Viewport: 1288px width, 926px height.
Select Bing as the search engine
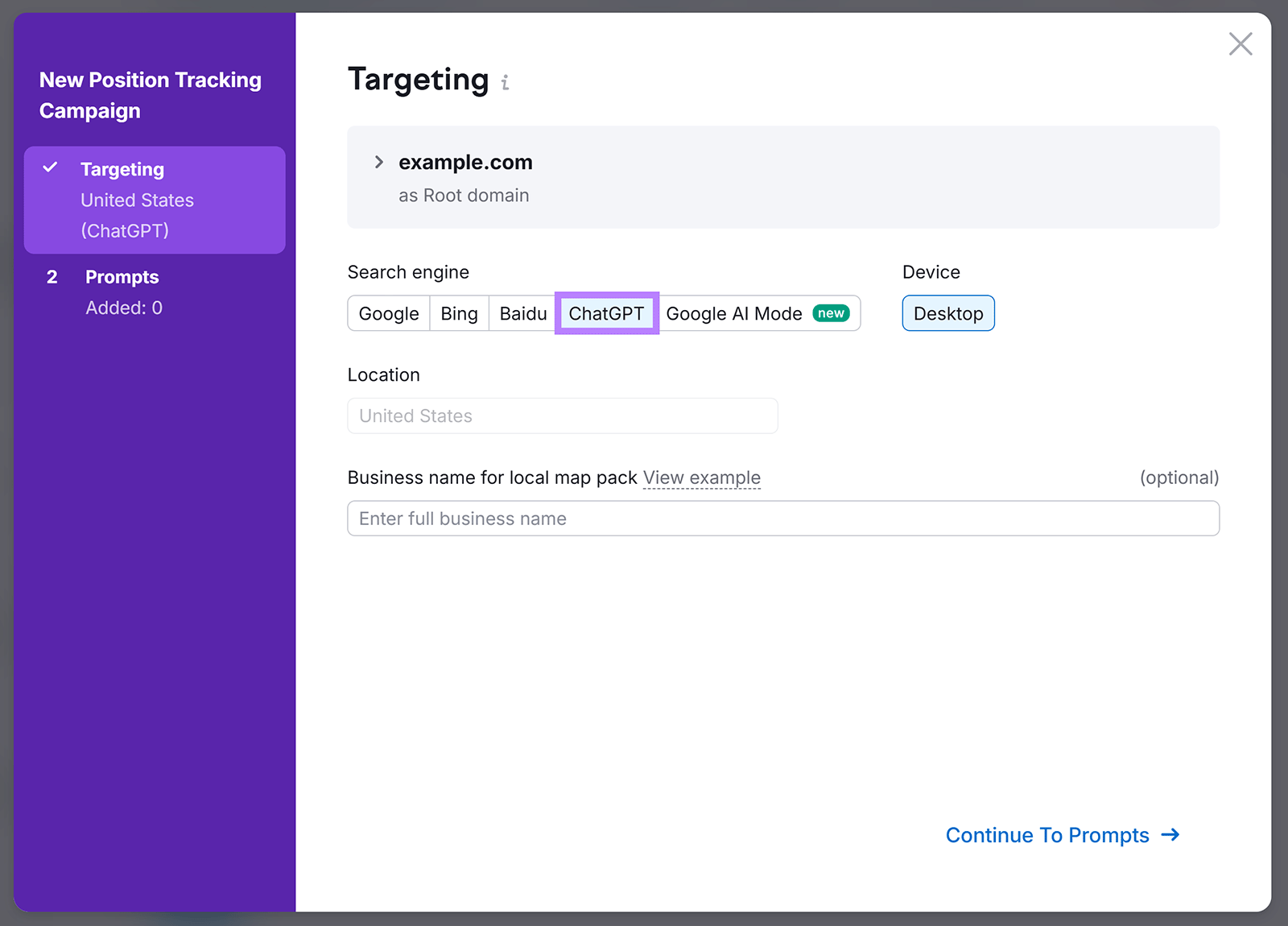tap(458, 313)
